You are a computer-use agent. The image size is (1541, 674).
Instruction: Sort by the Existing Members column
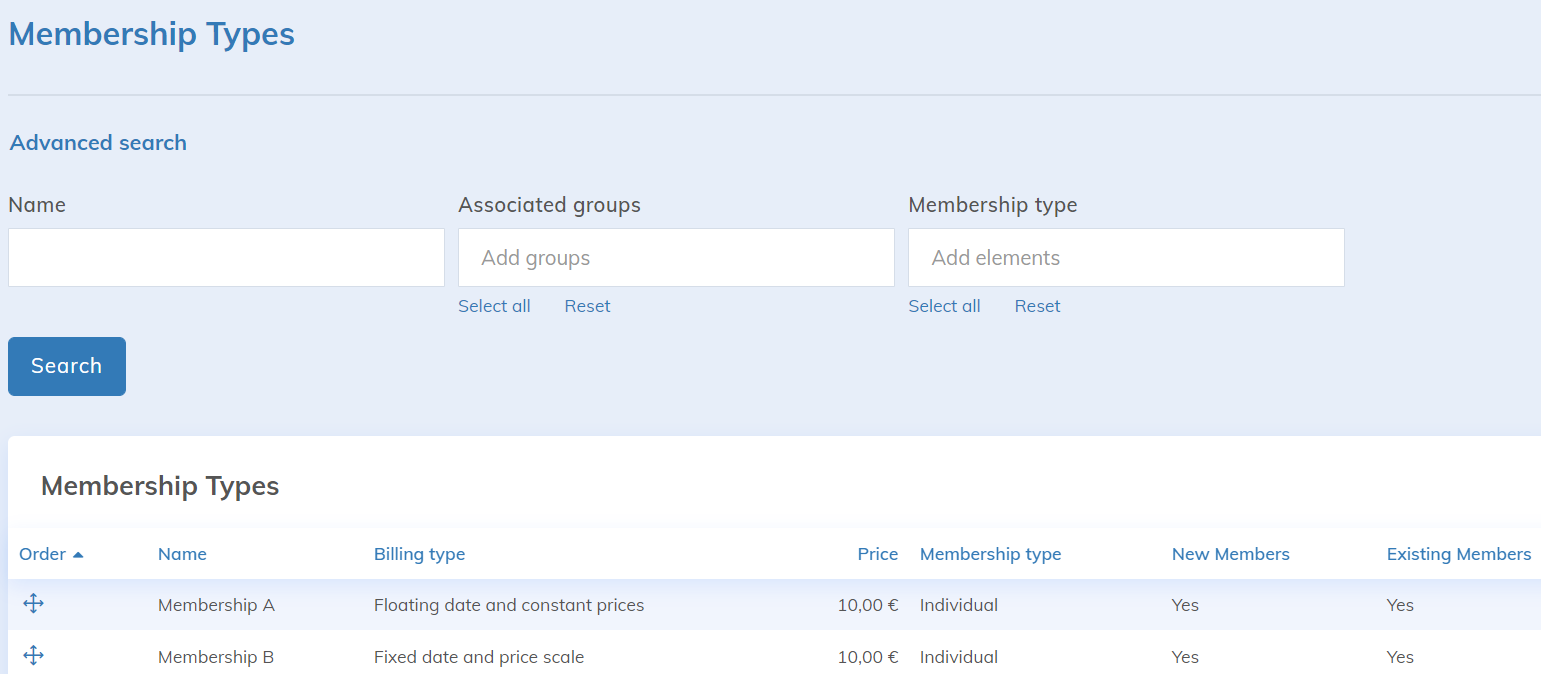coord(1458,554)
